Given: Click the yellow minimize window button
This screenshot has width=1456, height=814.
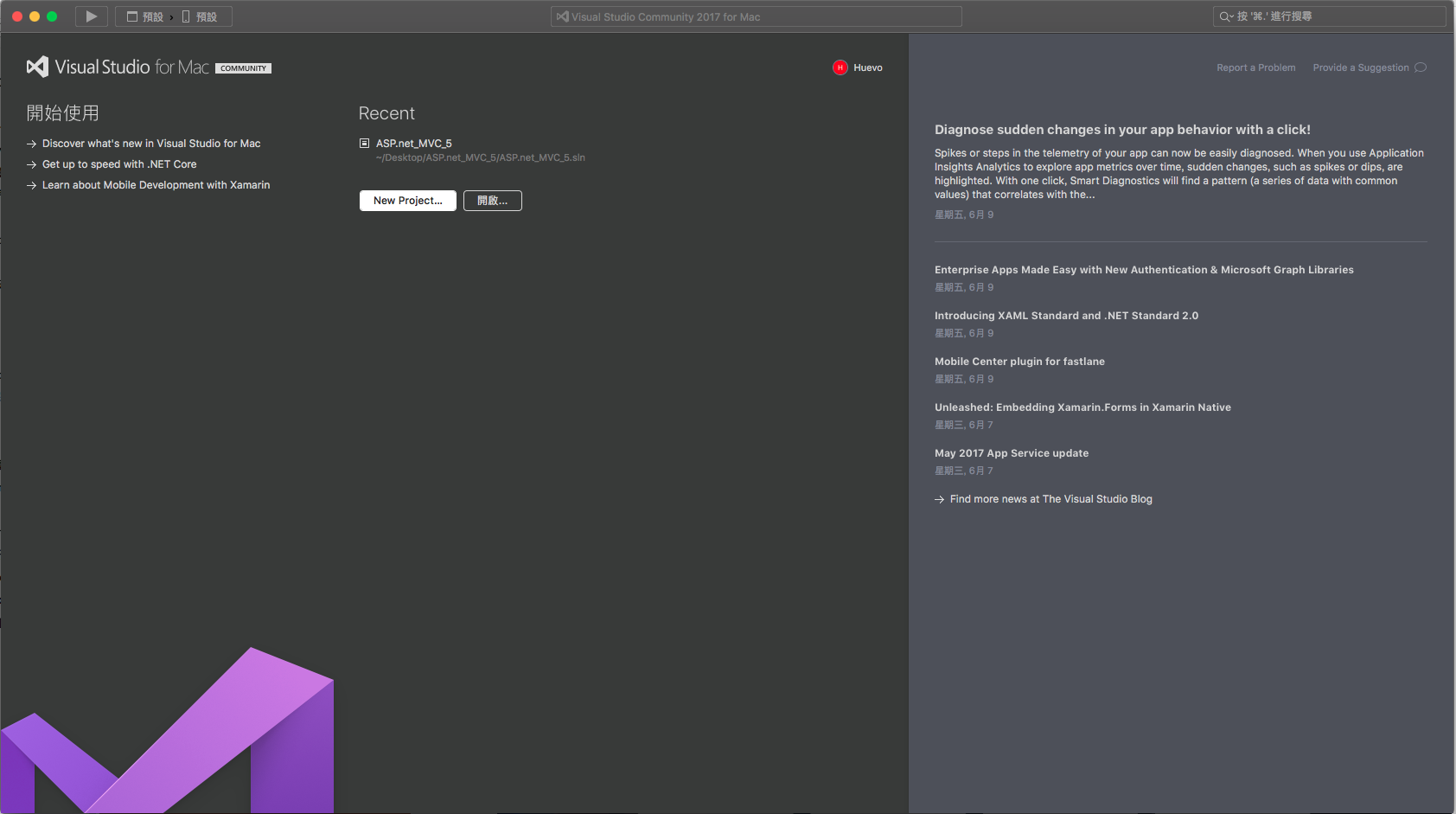Looking at the screenshot, I should click(x=35, y=16).
